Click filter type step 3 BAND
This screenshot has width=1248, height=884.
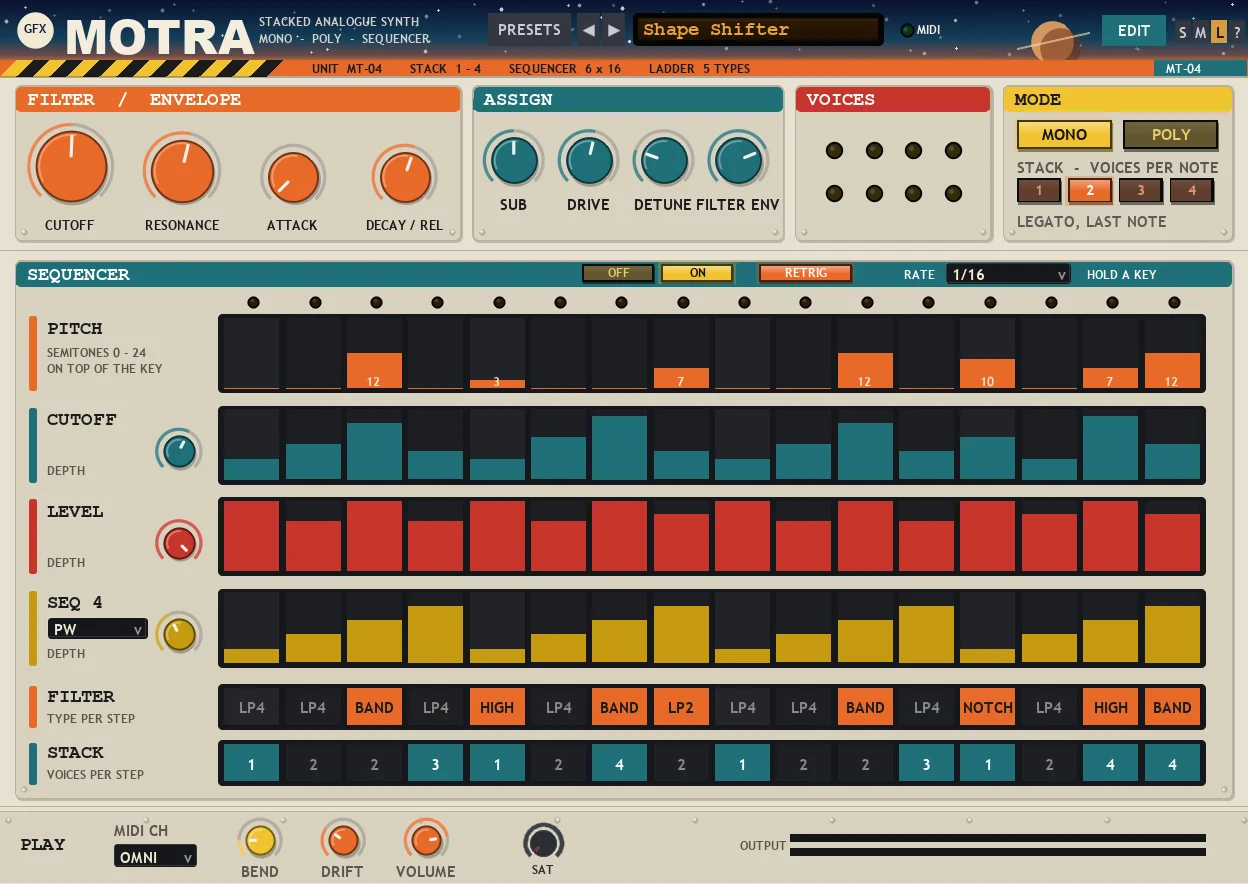(374, 707)
